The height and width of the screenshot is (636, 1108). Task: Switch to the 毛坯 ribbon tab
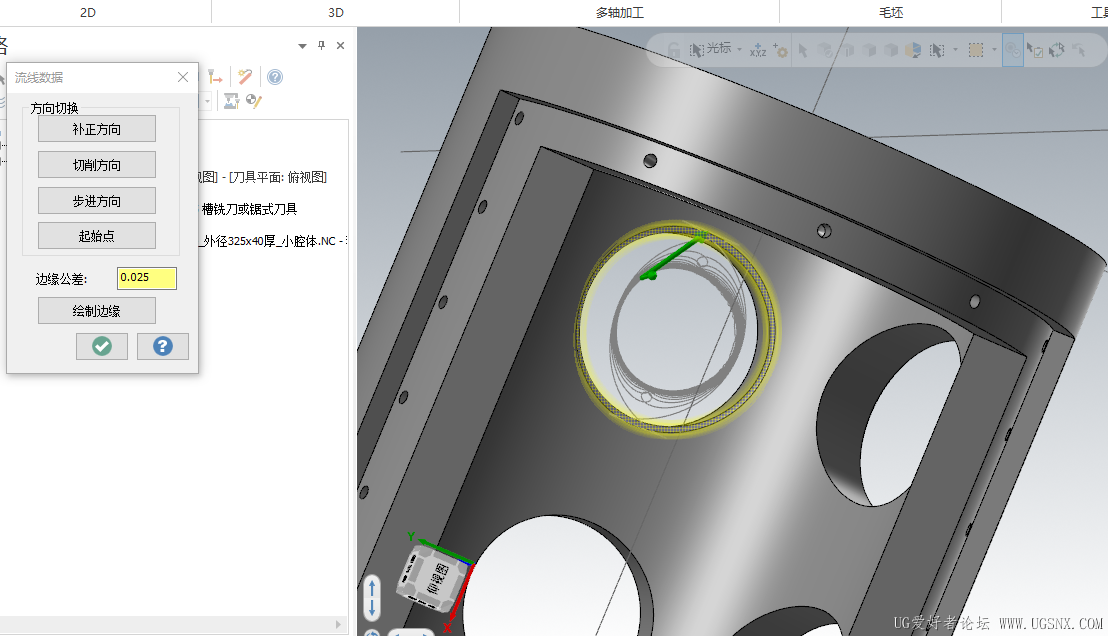(890, 12)
